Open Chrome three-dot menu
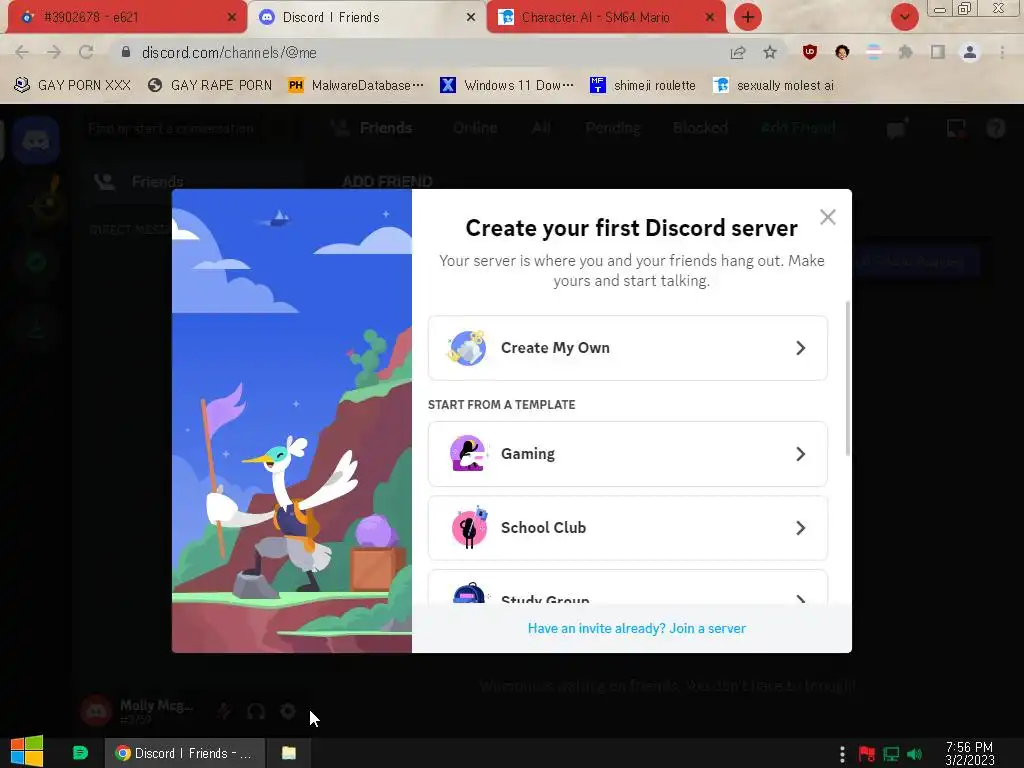The height and width of the screenshot is (768, 1024). [x=1002, y=52]
